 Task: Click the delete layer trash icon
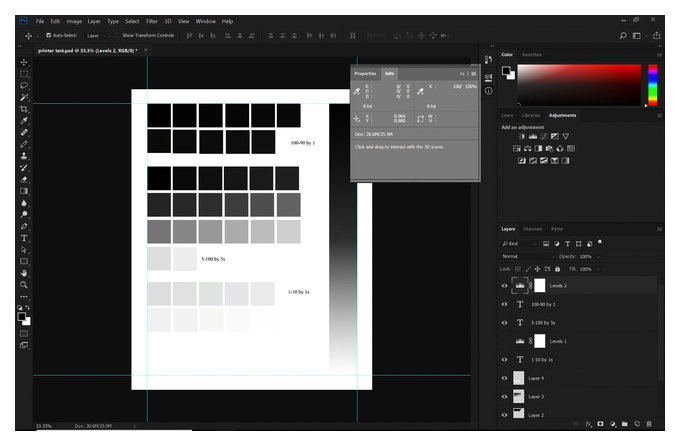[649, 424]
